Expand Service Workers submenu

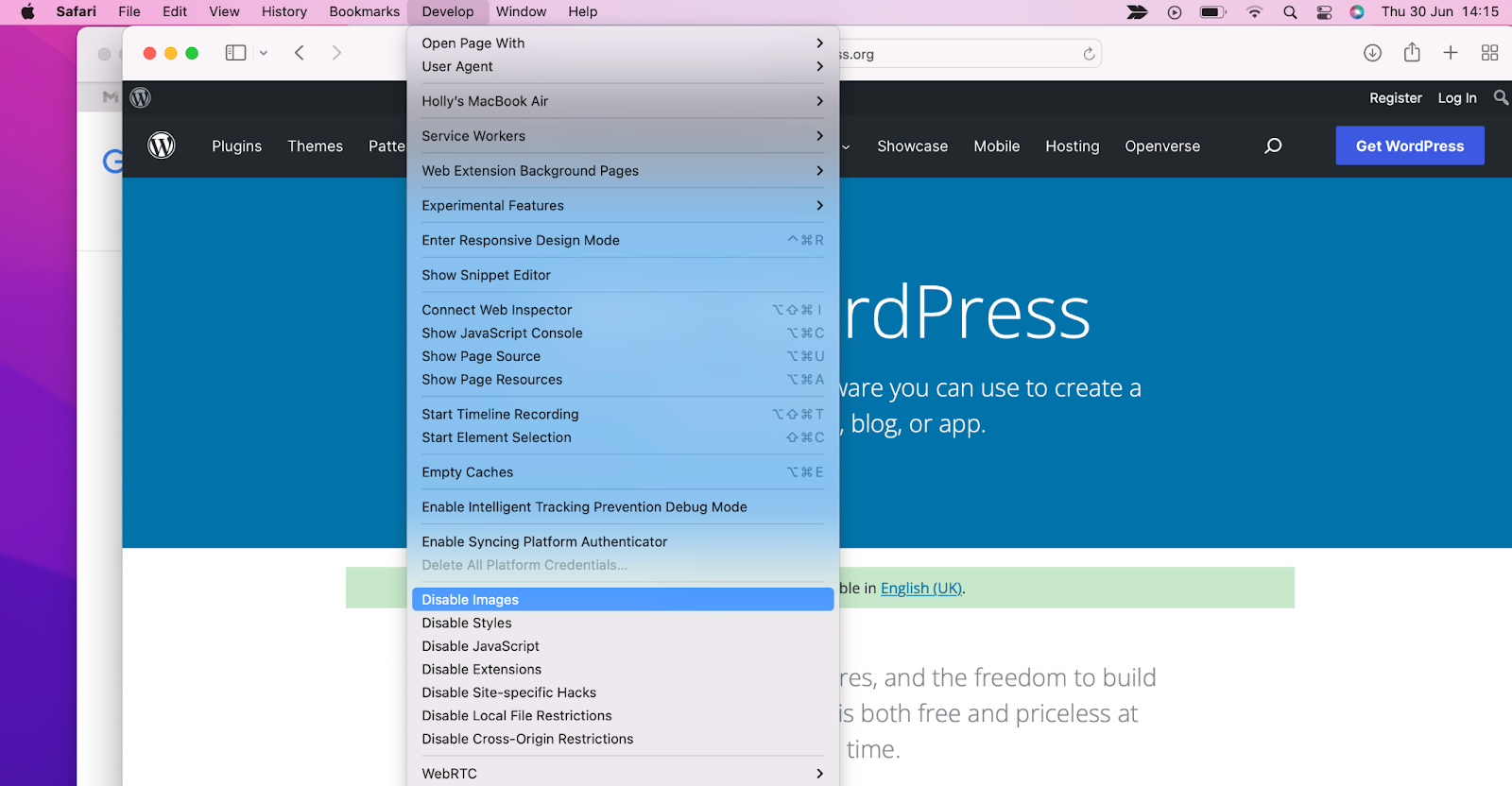[623, 136]
